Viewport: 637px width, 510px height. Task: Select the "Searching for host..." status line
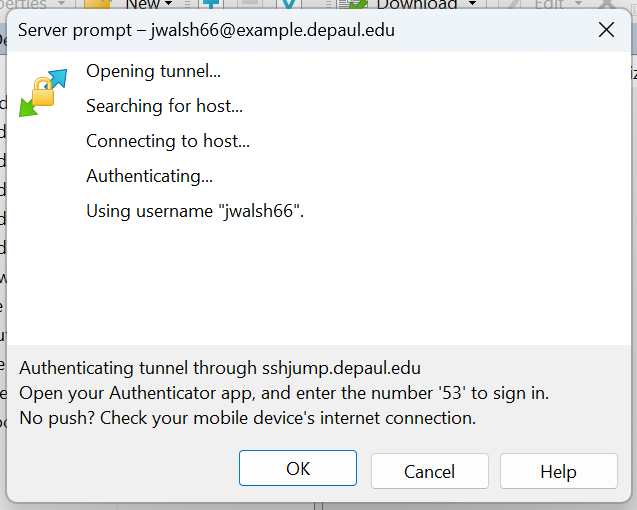pos(164,106)
